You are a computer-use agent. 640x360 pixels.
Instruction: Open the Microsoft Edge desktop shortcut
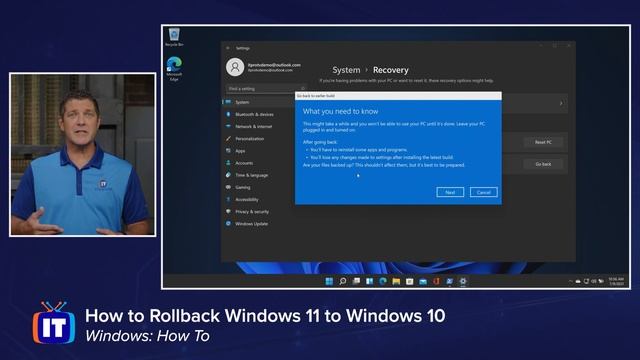(x=174, y=69)
